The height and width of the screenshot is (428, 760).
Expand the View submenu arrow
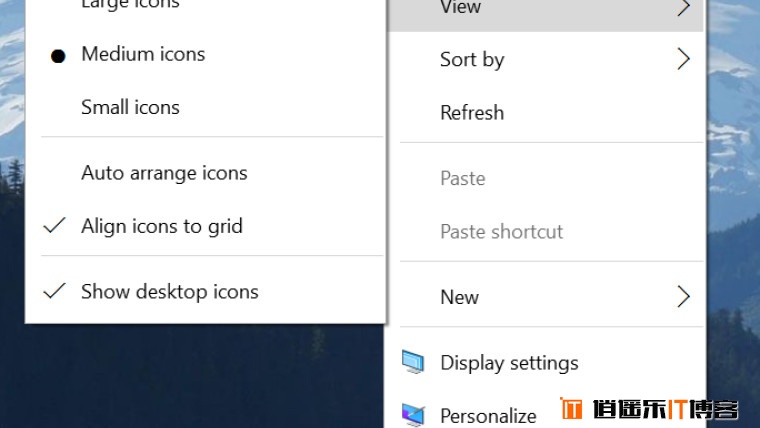[683, 7]
